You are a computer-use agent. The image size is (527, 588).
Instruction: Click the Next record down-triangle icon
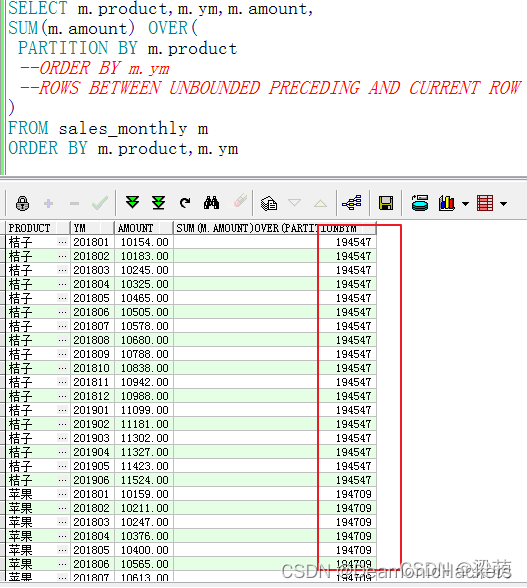294,203
